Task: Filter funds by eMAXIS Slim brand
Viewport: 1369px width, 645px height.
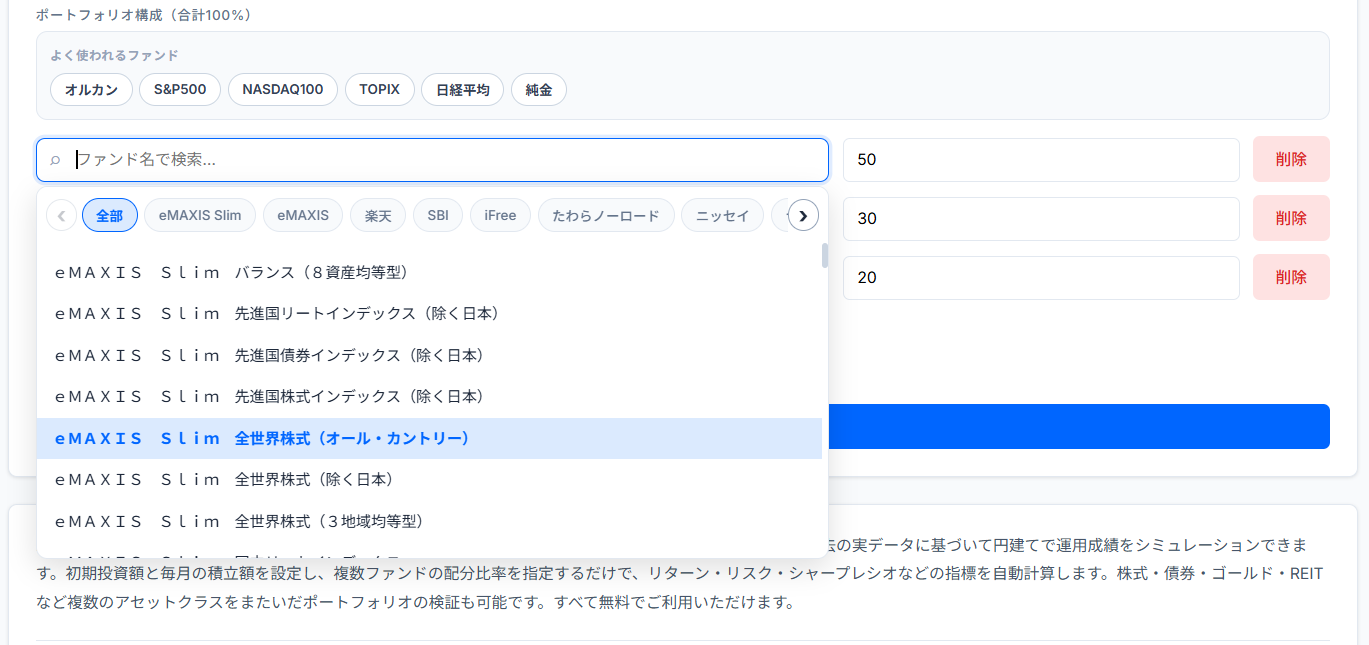Action: 199,214
